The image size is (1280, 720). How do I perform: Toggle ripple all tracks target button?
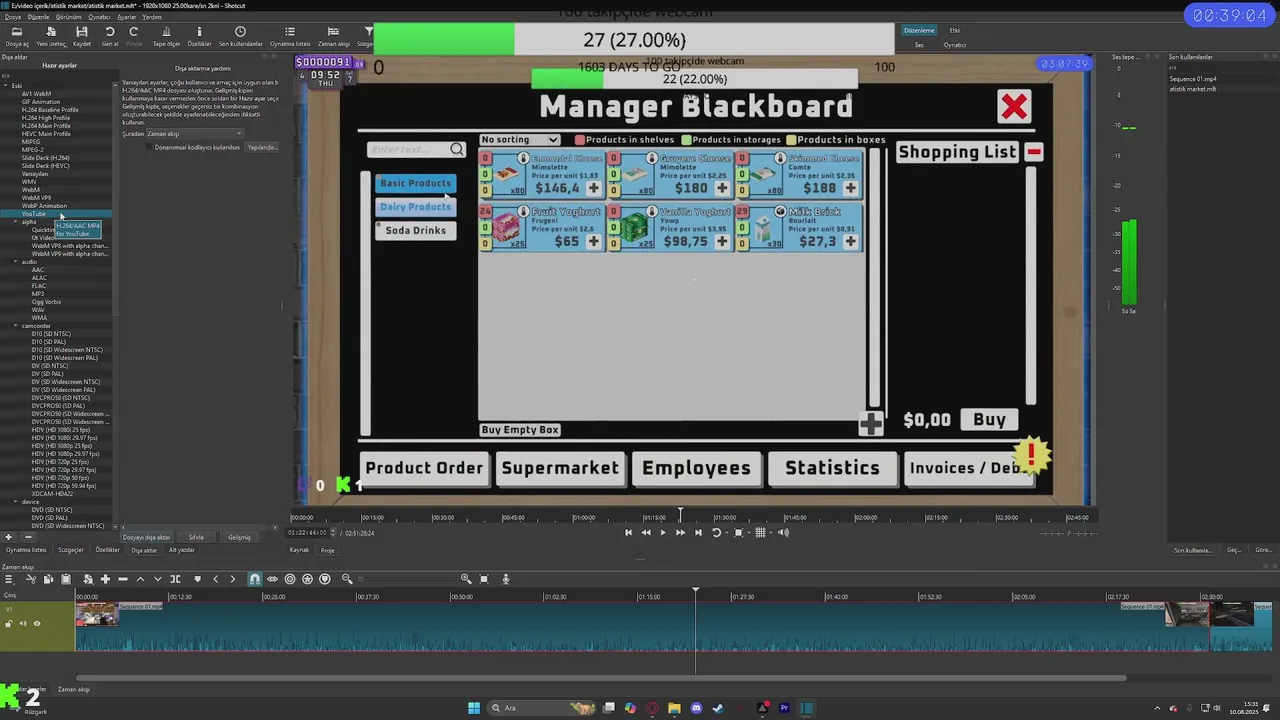point(290,579)
